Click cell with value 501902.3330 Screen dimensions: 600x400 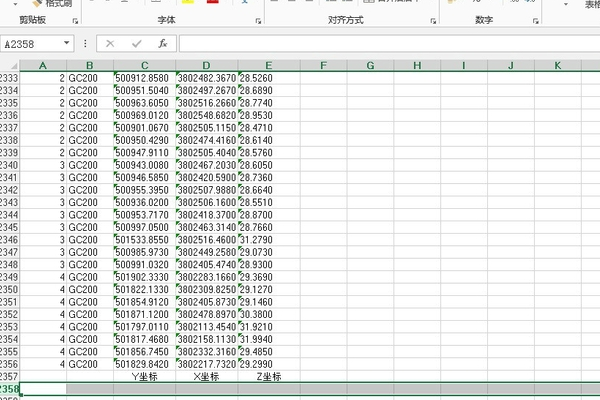click(145, 277)
